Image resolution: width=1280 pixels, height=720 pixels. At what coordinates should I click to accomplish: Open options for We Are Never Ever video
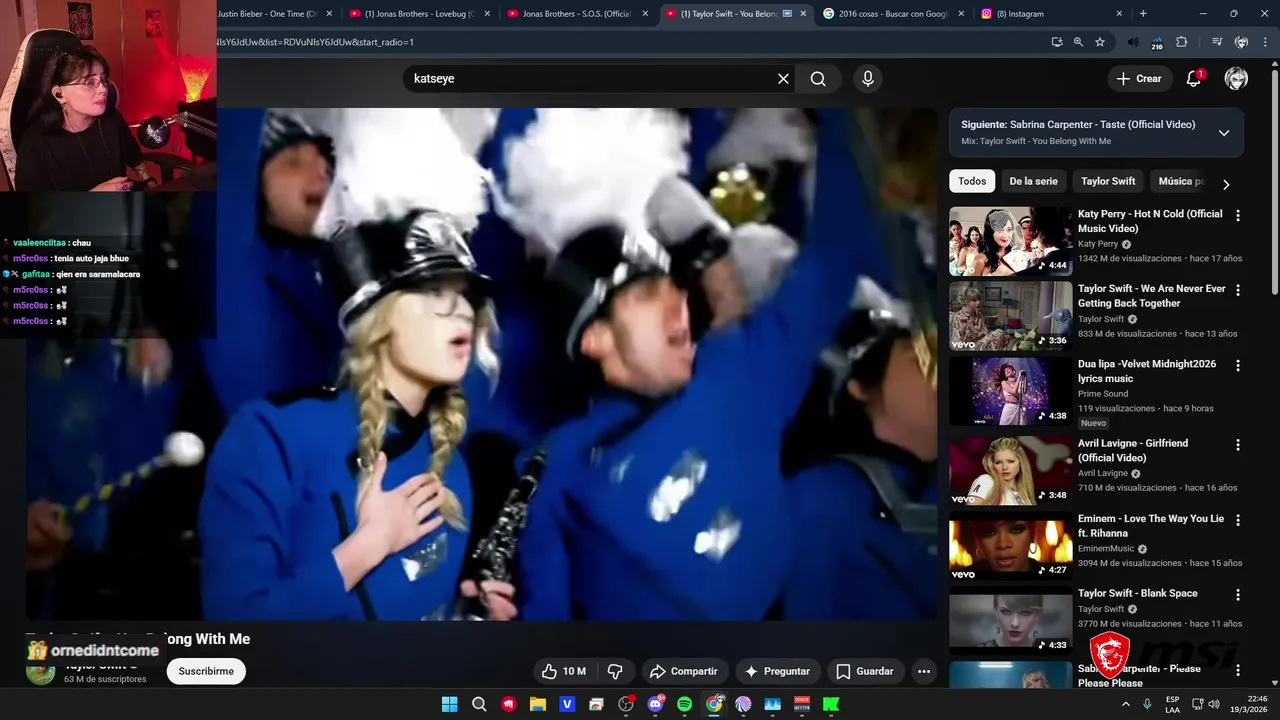1238,290
